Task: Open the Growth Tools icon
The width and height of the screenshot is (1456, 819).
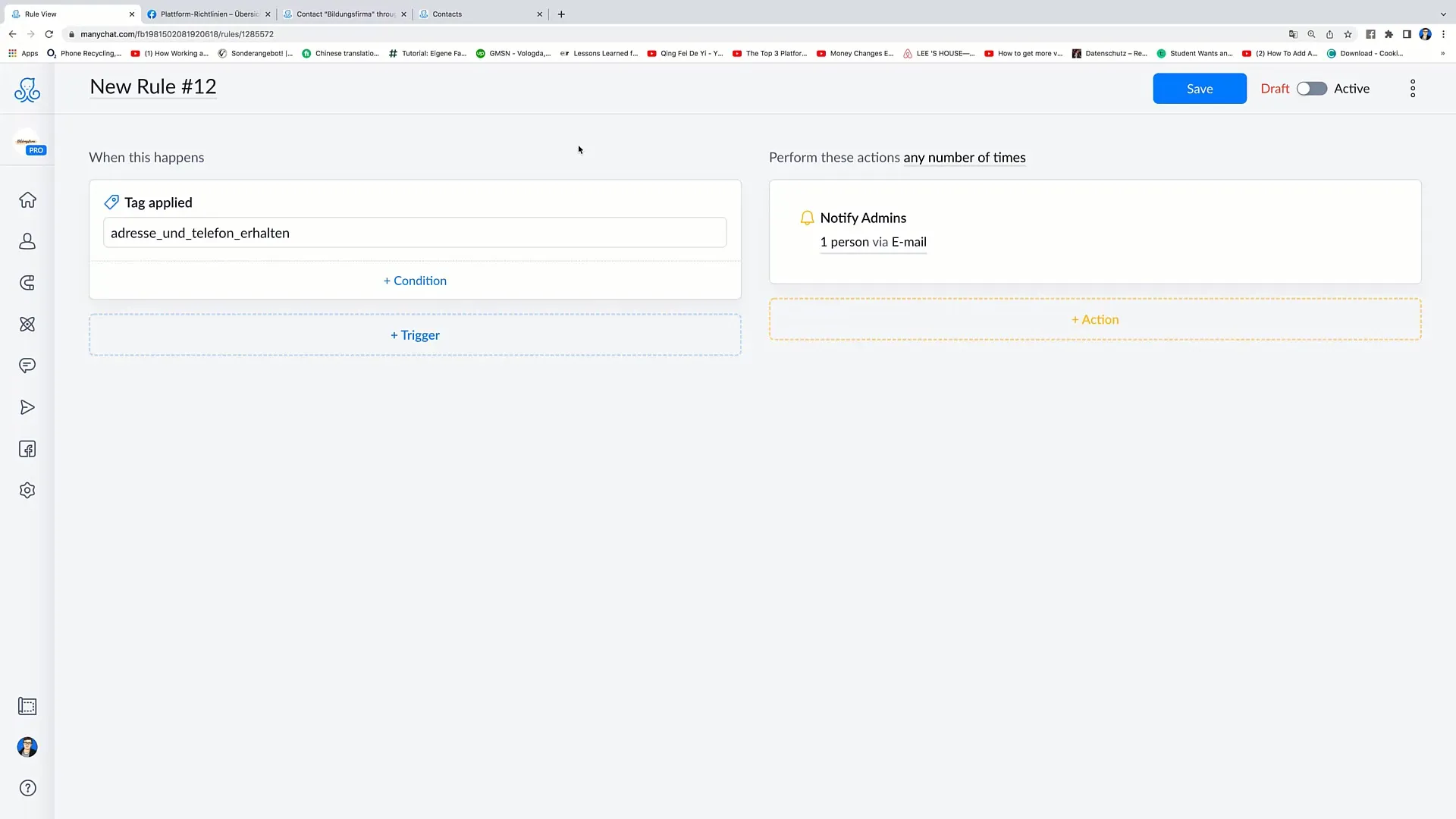Action: coord(27,282)
